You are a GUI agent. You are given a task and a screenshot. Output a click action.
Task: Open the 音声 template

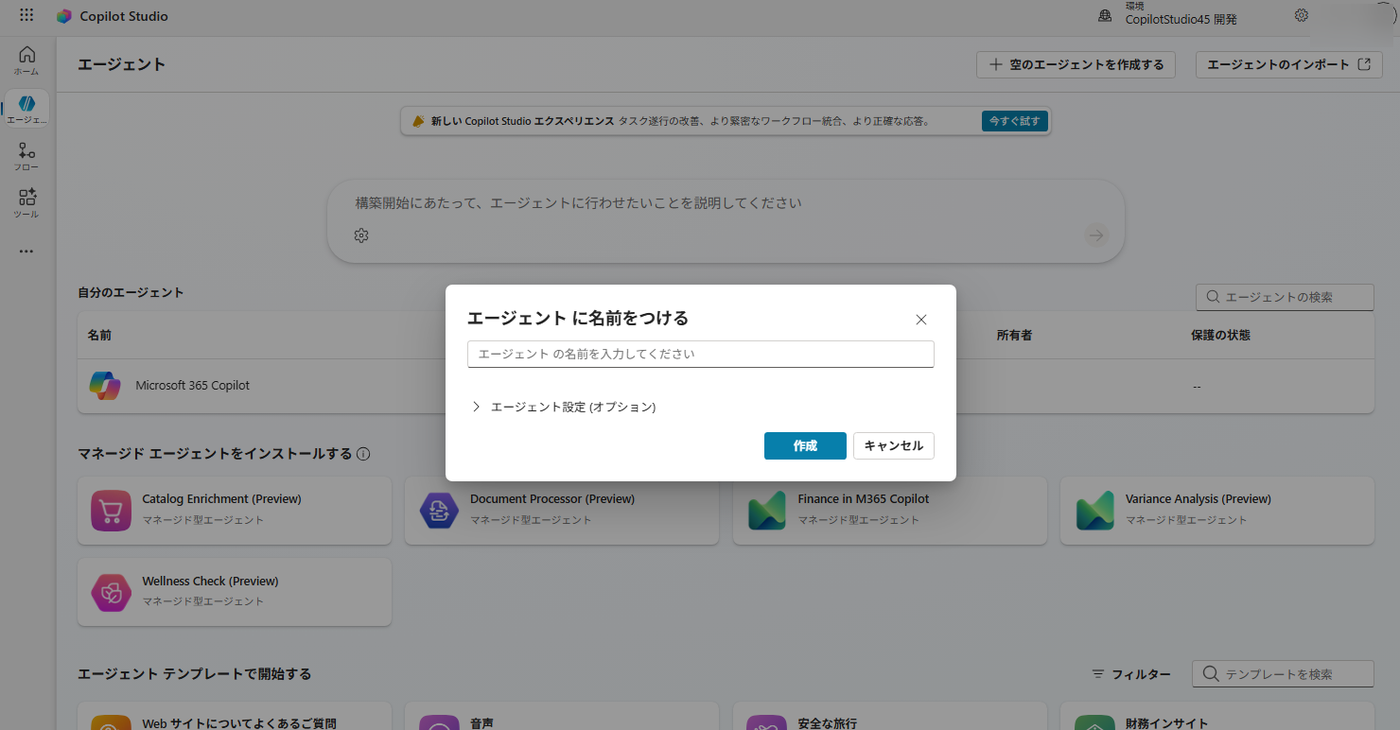click(562, 716)
